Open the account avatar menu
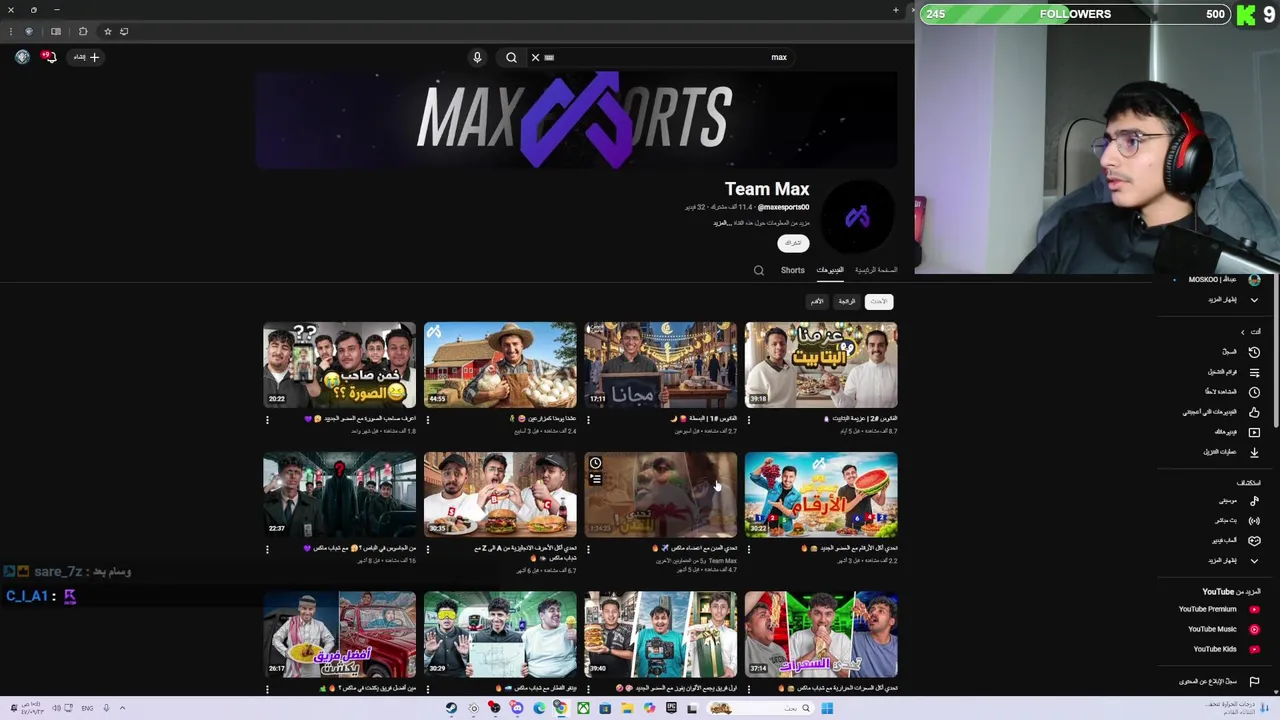This screenshot has width=1280, height=720. 22,57
